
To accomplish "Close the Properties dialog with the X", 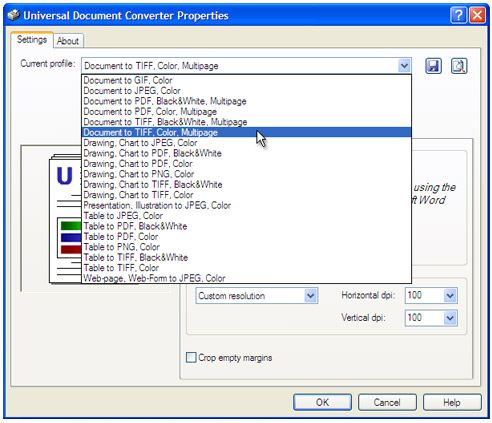I will pyautogui.click(x=477, y=15).
